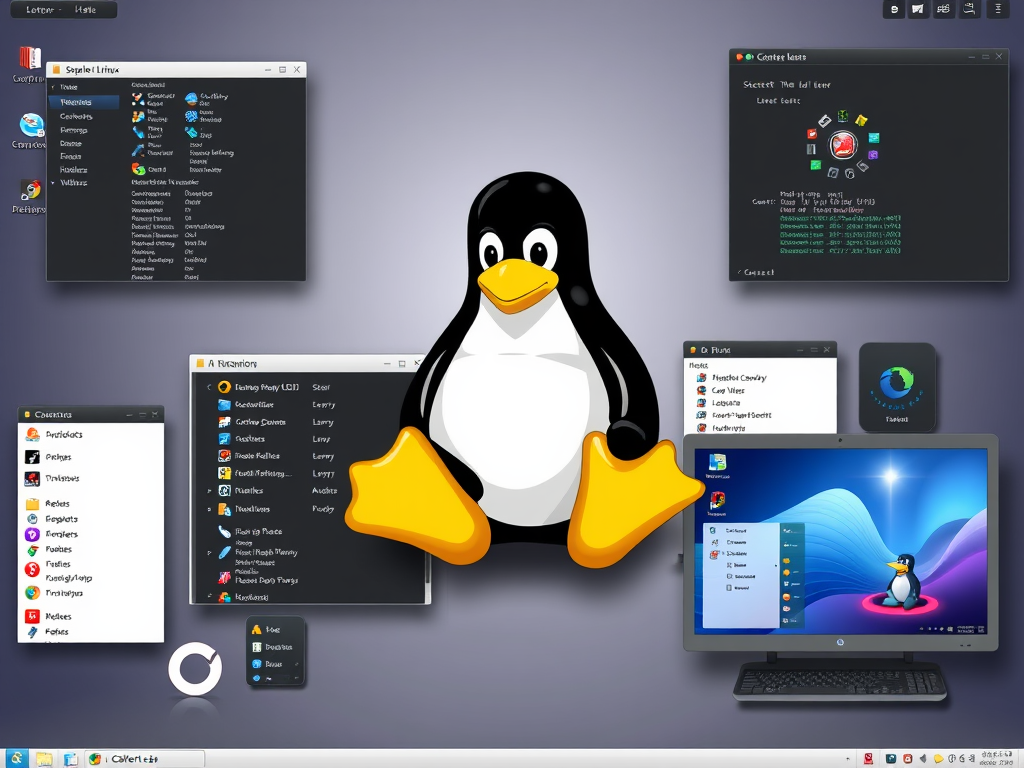Click the green-orange swirl icon in the top-left window
This screenshot has height=768, width=1024.
click(138, 169)
